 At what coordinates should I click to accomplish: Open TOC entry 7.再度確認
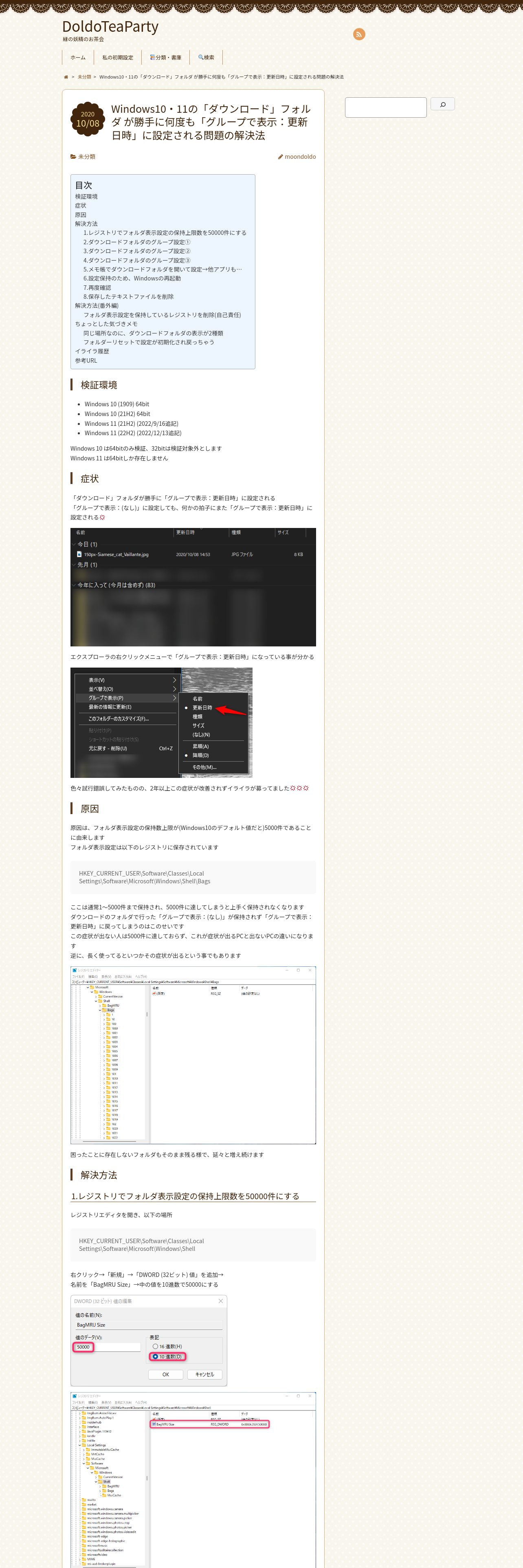pyautogui.click(x=97, y=288)
